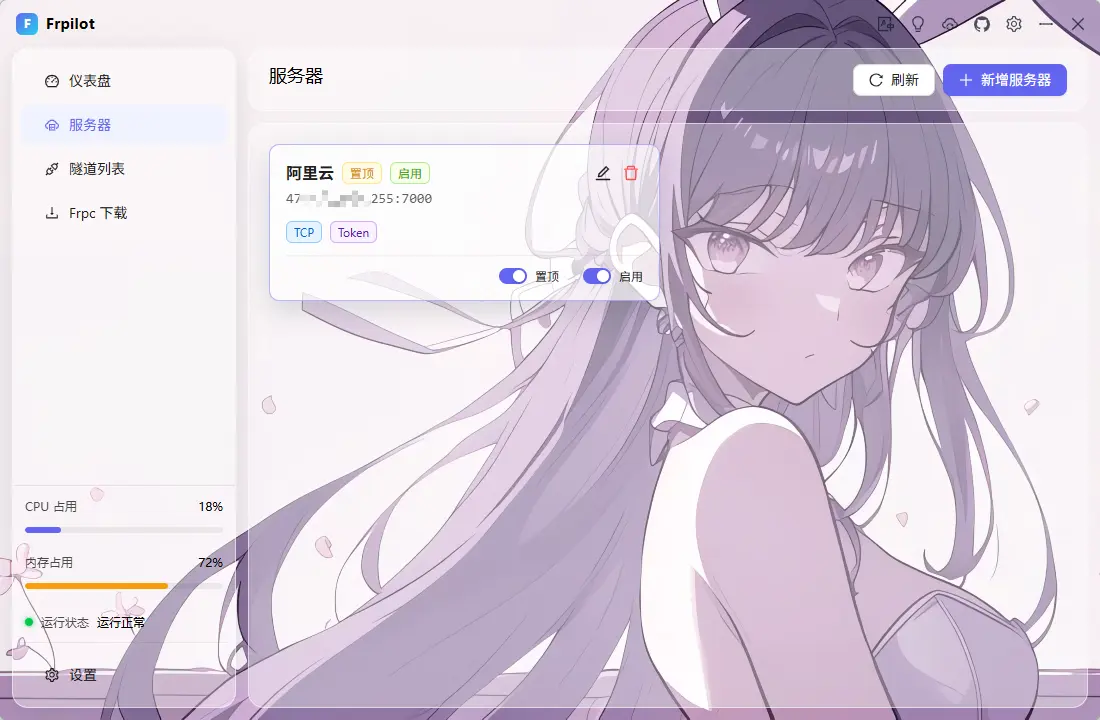Open the language translation icon in title bar
Viewport: 1100px width, 720px height.
886,24
